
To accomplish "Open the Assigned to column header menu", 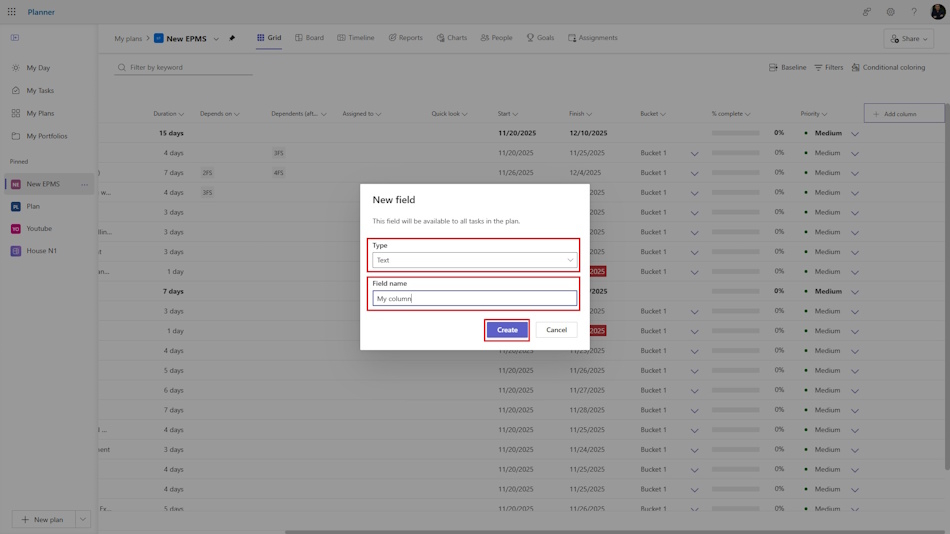I will [362, 114].
